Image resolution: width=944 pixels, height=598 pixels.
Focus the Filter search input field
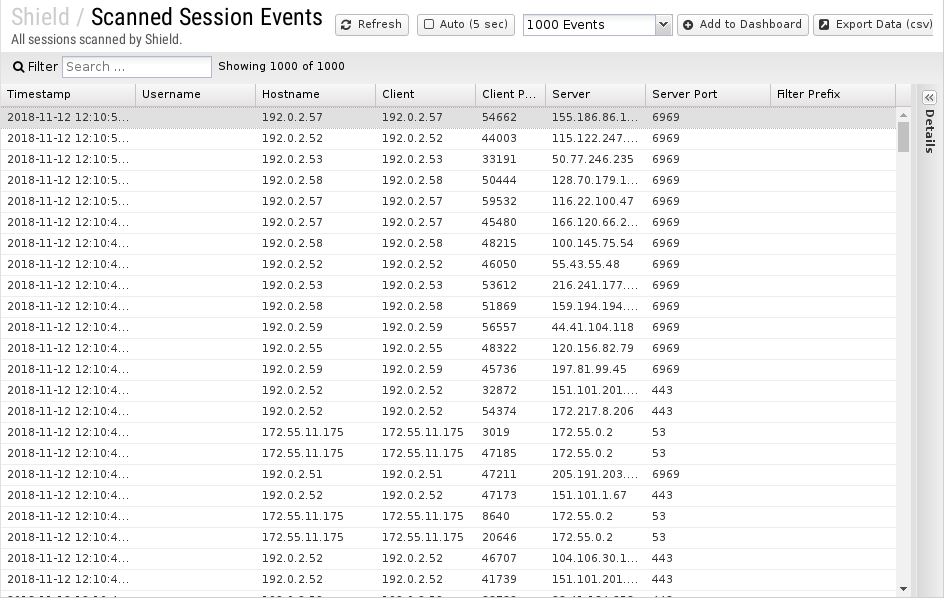pyautogui.click(x=137, y=67)
